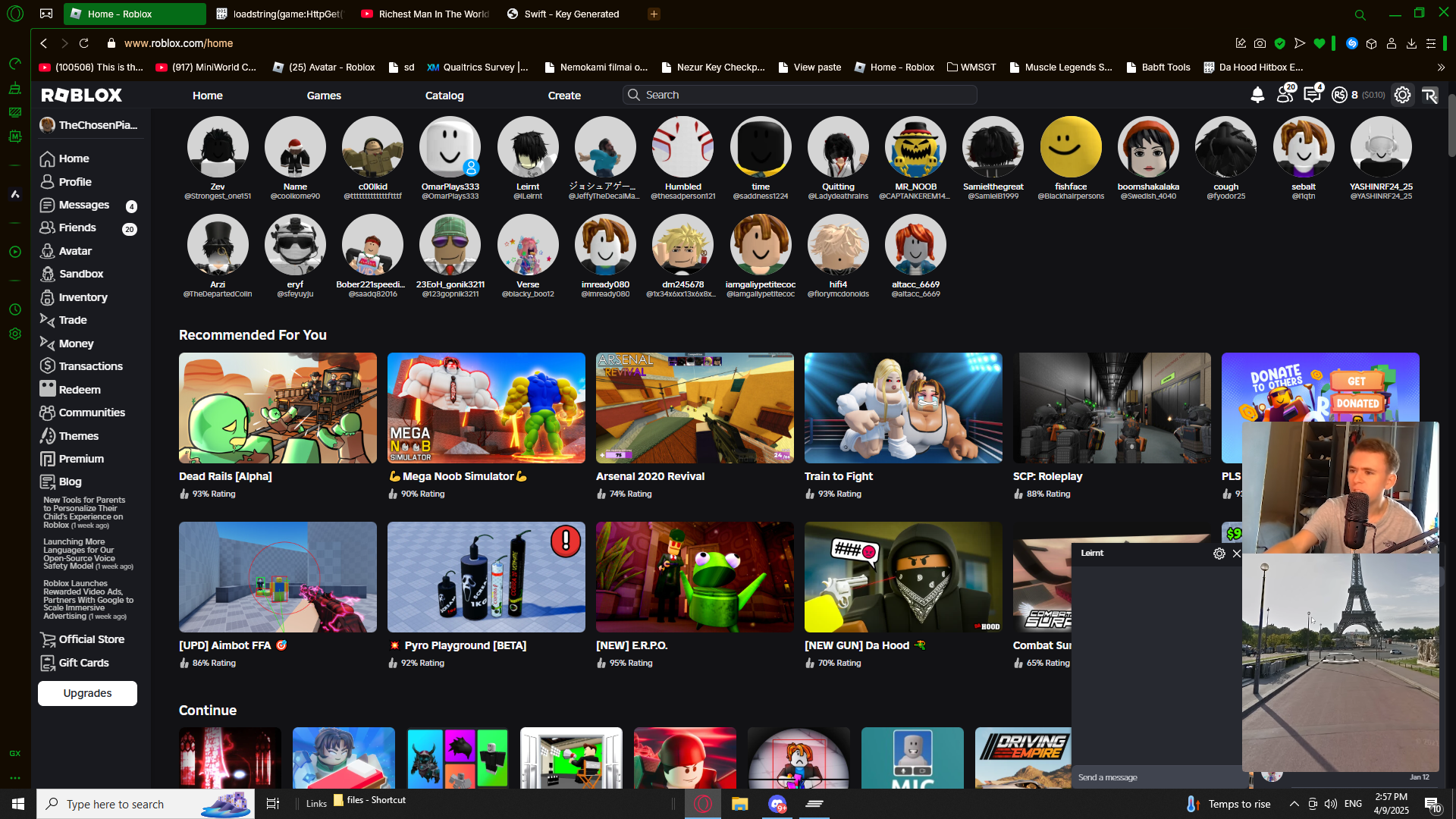Click the Roblox search field
This screenshot has width=1456, height=819.
click(799, 95)
